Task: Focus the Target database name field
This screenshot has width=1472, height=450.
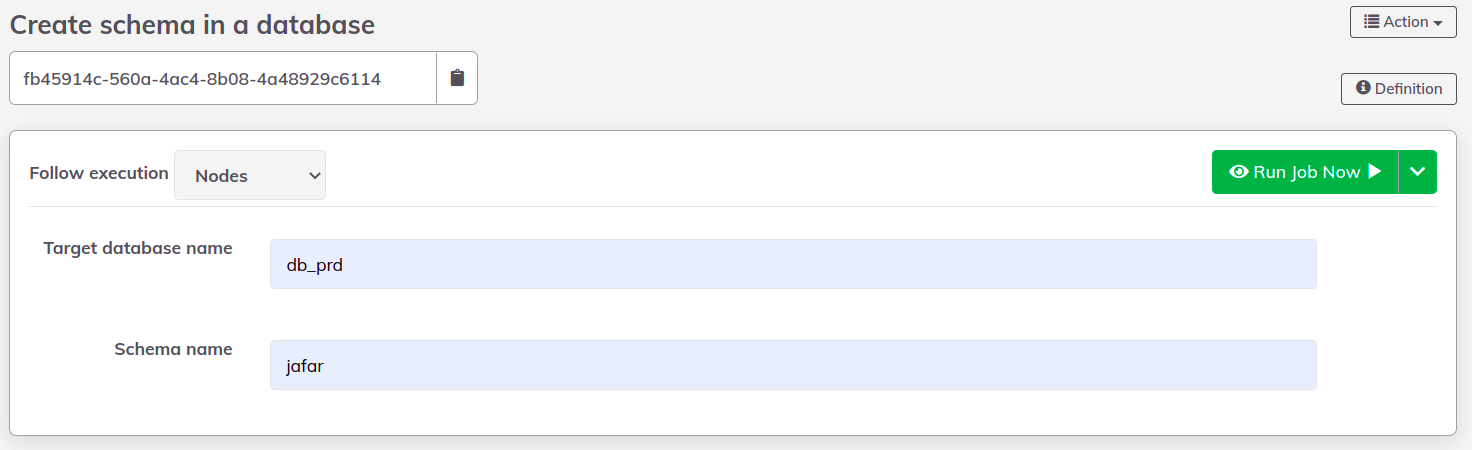Action: [792, 264]
